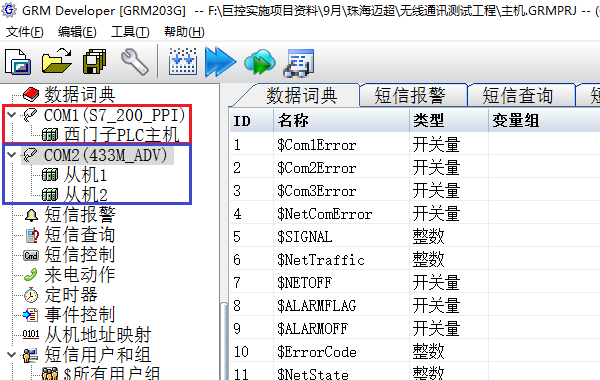Open the 编辑(E) menu
This screenshot has height=380, width=600.
[x=77, y=32]
